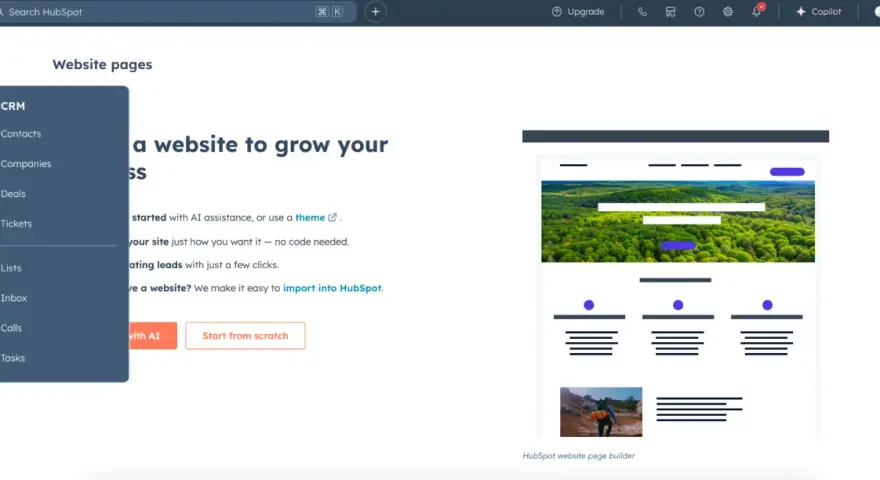The width and height of the screenshot is (880, 480).
Task: Open the calling phone icon
Action: pyautogui.click(x=642, y=12)
